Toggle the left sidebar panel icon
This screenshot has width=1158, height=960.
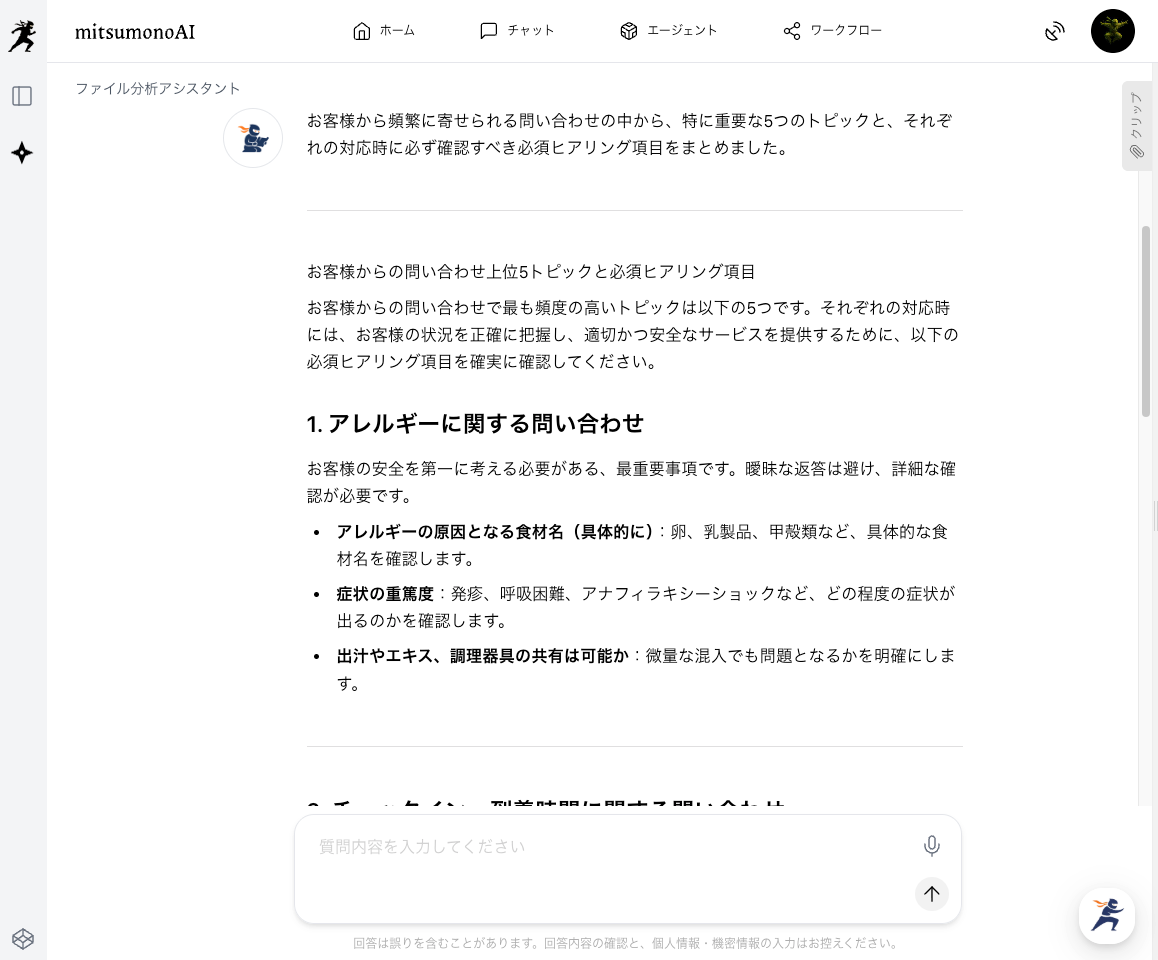(x=22, y=96)
